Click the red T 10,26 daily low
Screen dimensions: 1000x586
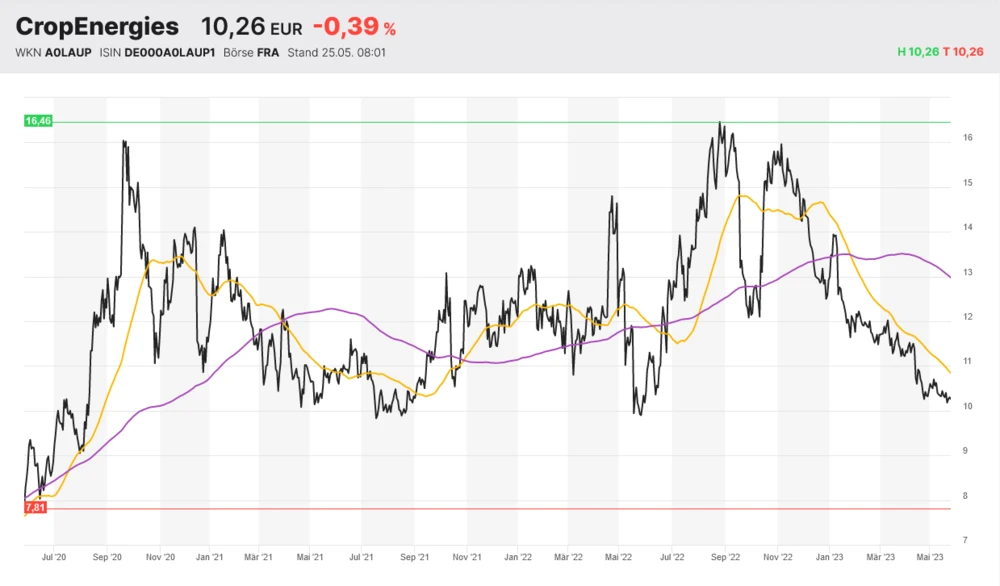pos(964,52)
